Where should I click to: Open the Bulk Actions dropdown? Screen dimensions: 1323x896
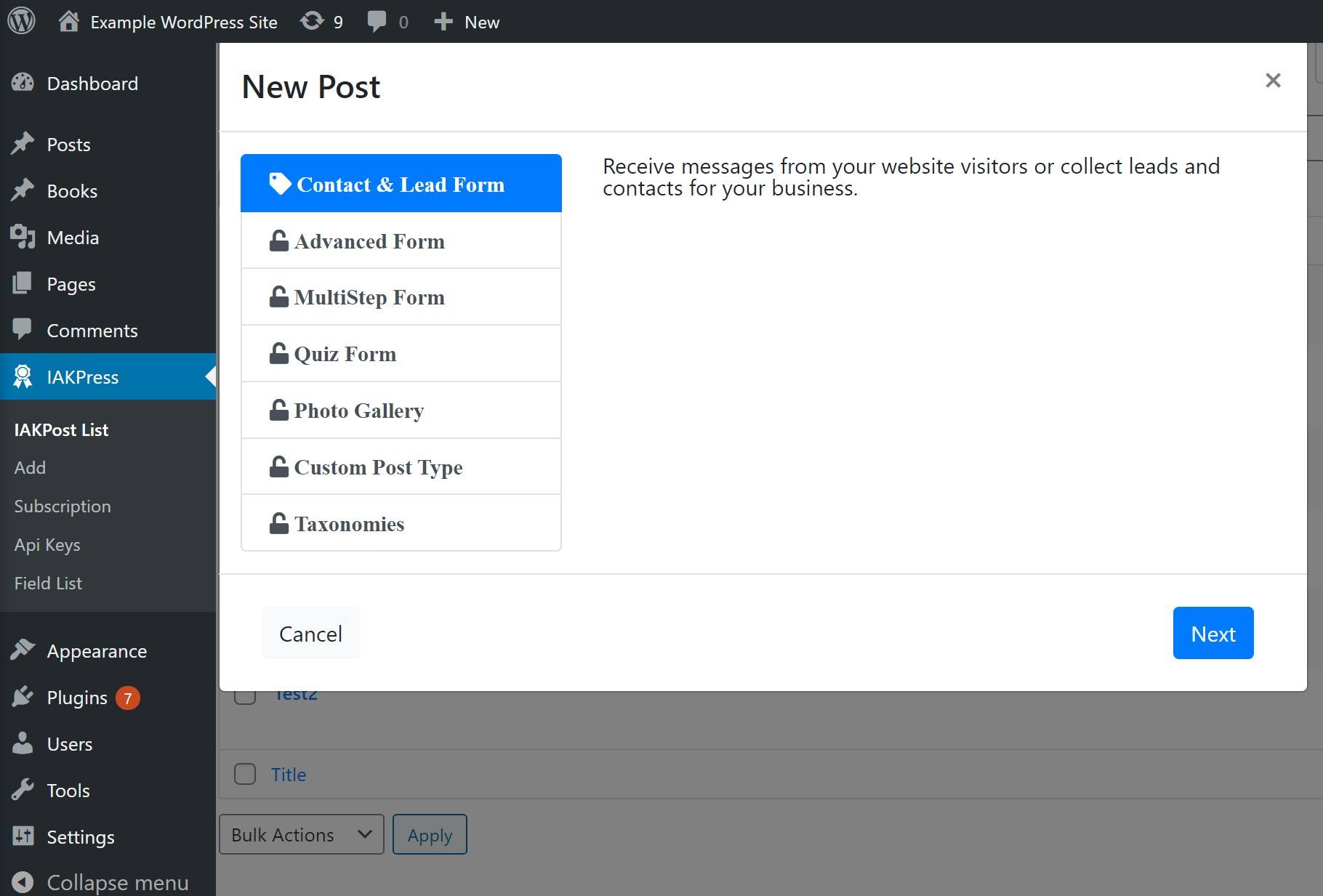[x=301, y=834]
